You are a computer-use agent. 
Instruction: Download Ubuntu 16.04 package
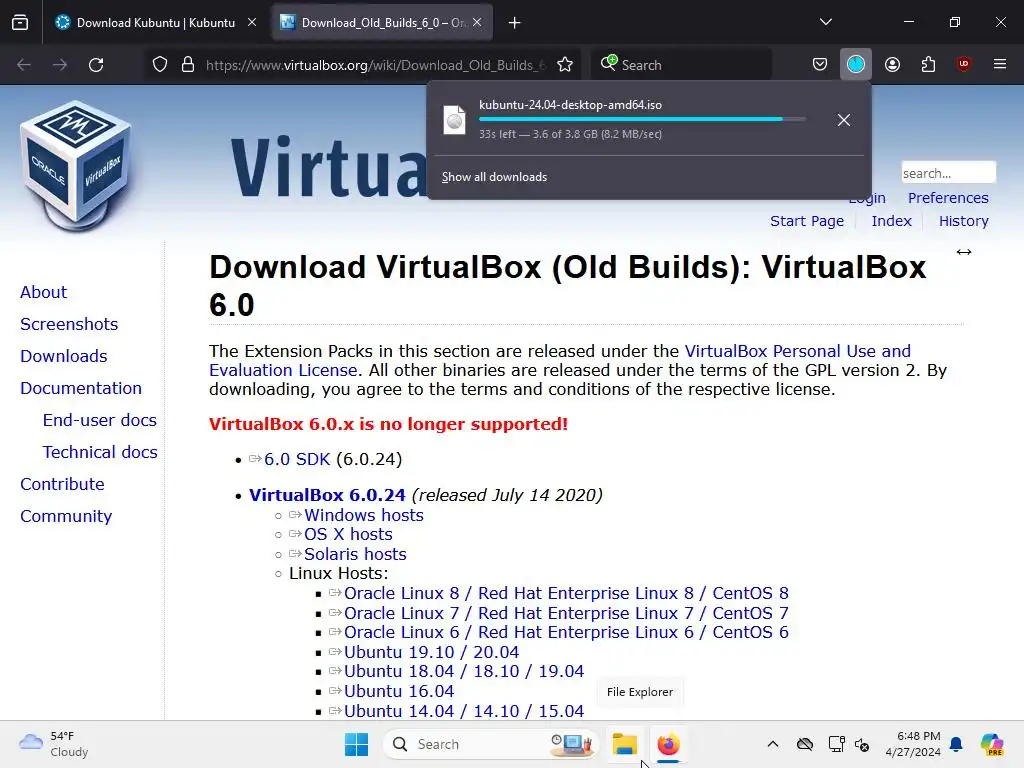[x=399, y=692]
